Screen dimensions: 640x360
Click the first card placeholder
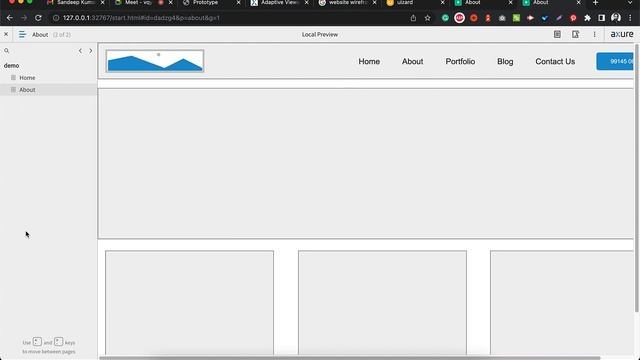click(189, 302)
